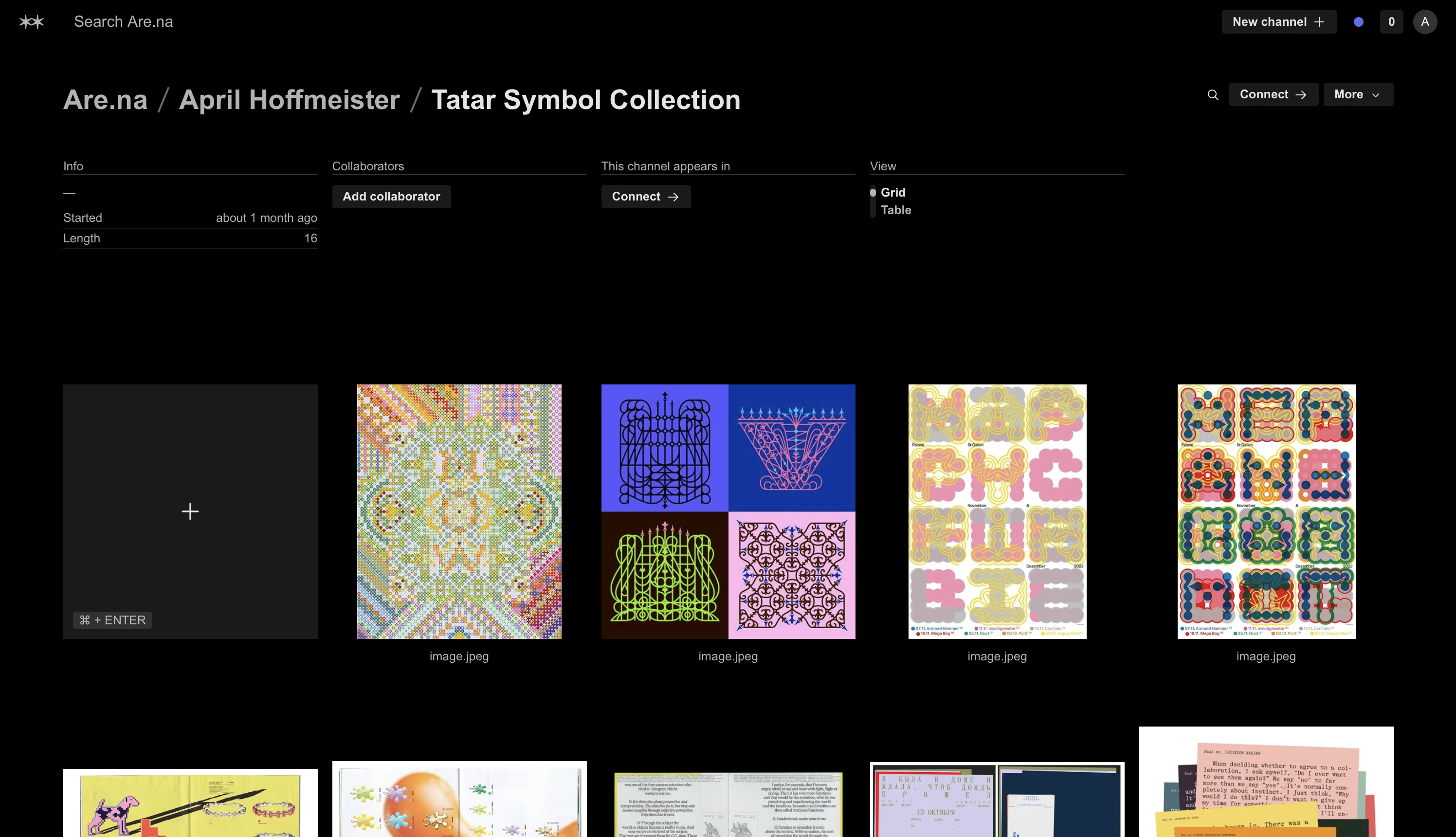Click Add collaborator button
The width and height of the screenshot is (1456, 837).
(391, 197)
